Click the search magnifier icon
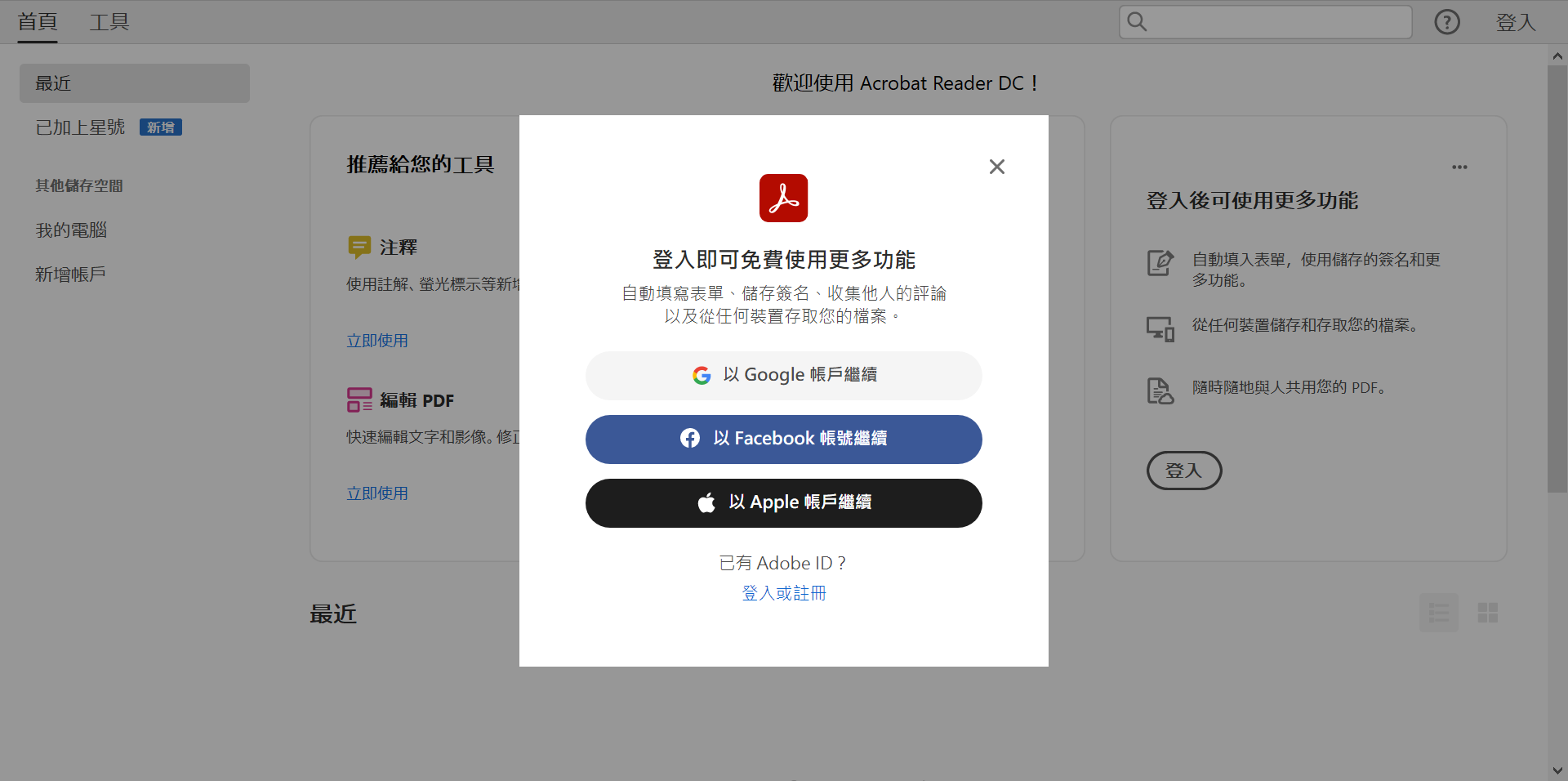 (1138, 22)
